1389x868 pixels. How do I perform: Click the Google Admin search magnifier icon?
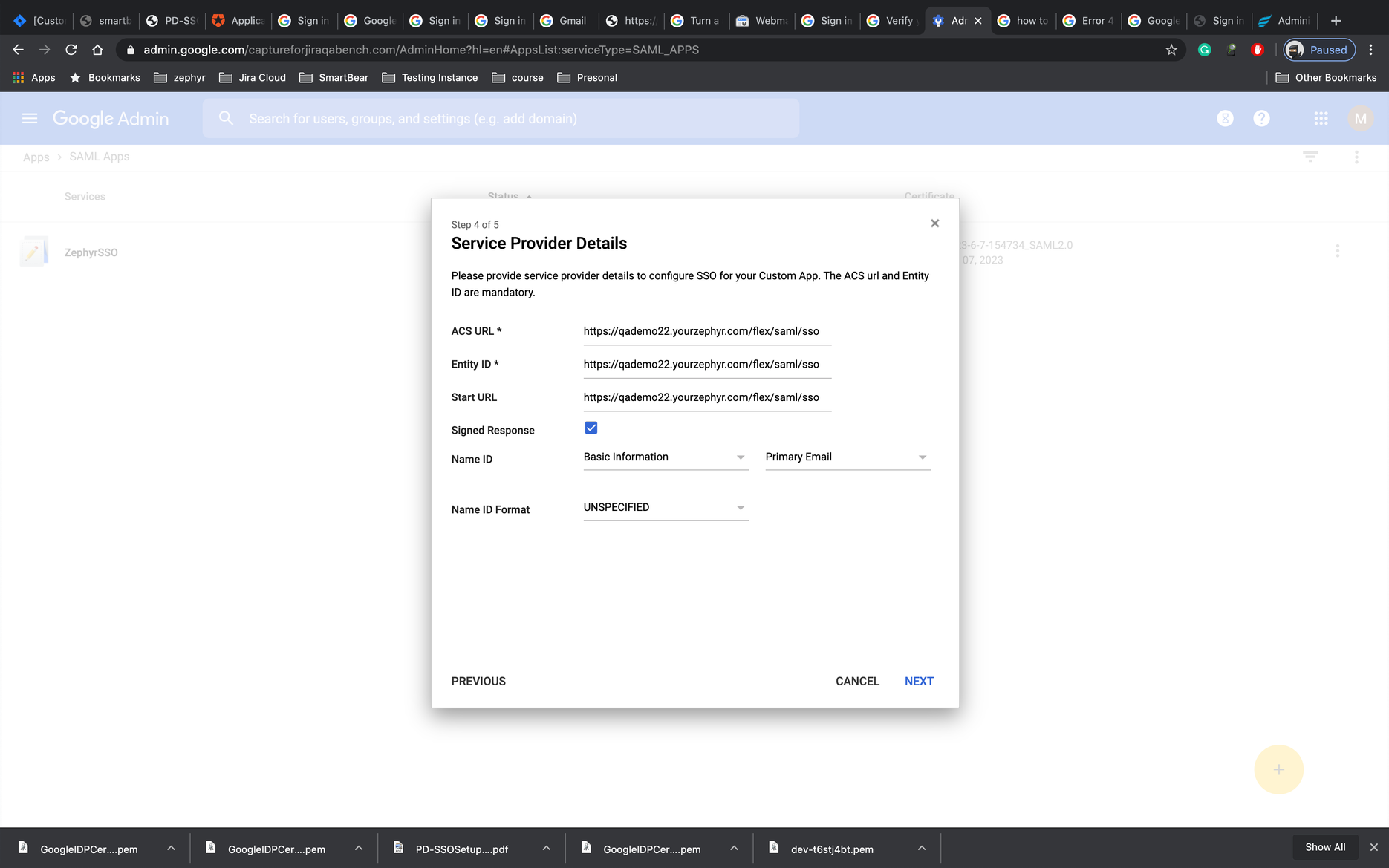click(225, 117)
